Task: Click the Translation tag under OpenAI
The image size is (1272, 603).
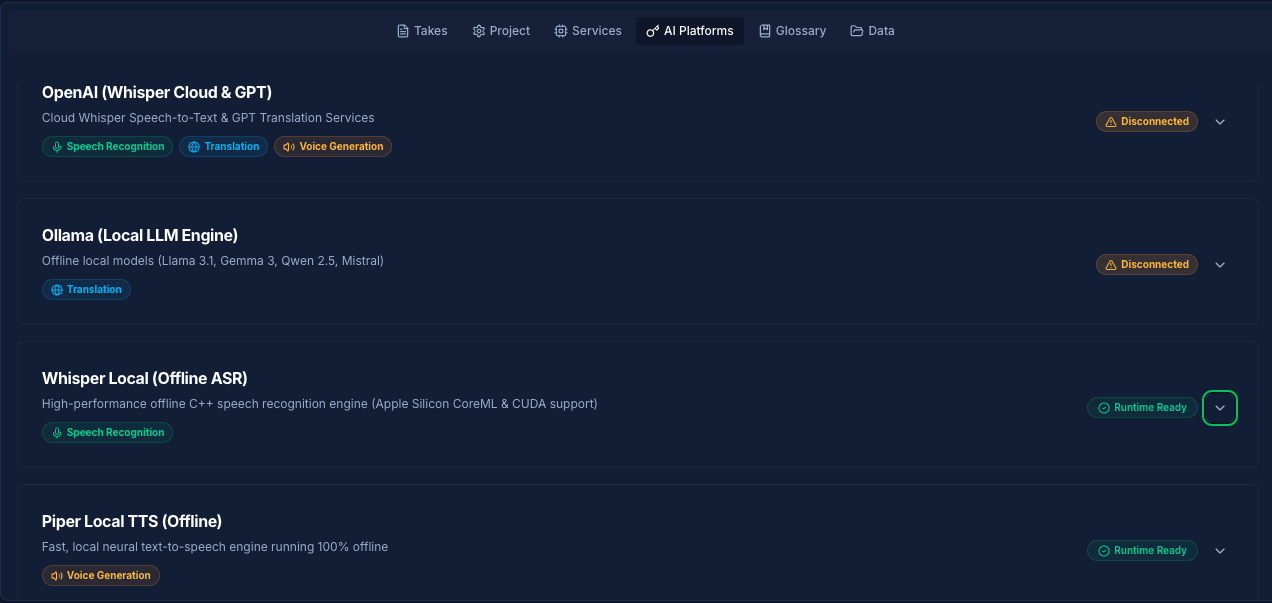Action: tap(223, 147)
